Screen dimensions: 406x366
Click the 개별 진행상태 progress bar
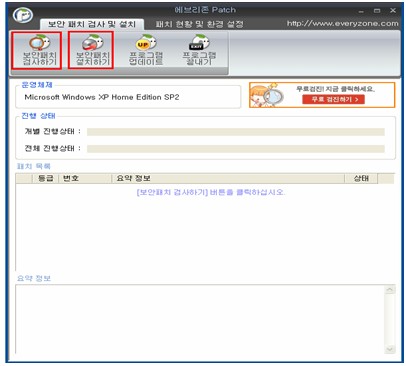coord(236,132)
